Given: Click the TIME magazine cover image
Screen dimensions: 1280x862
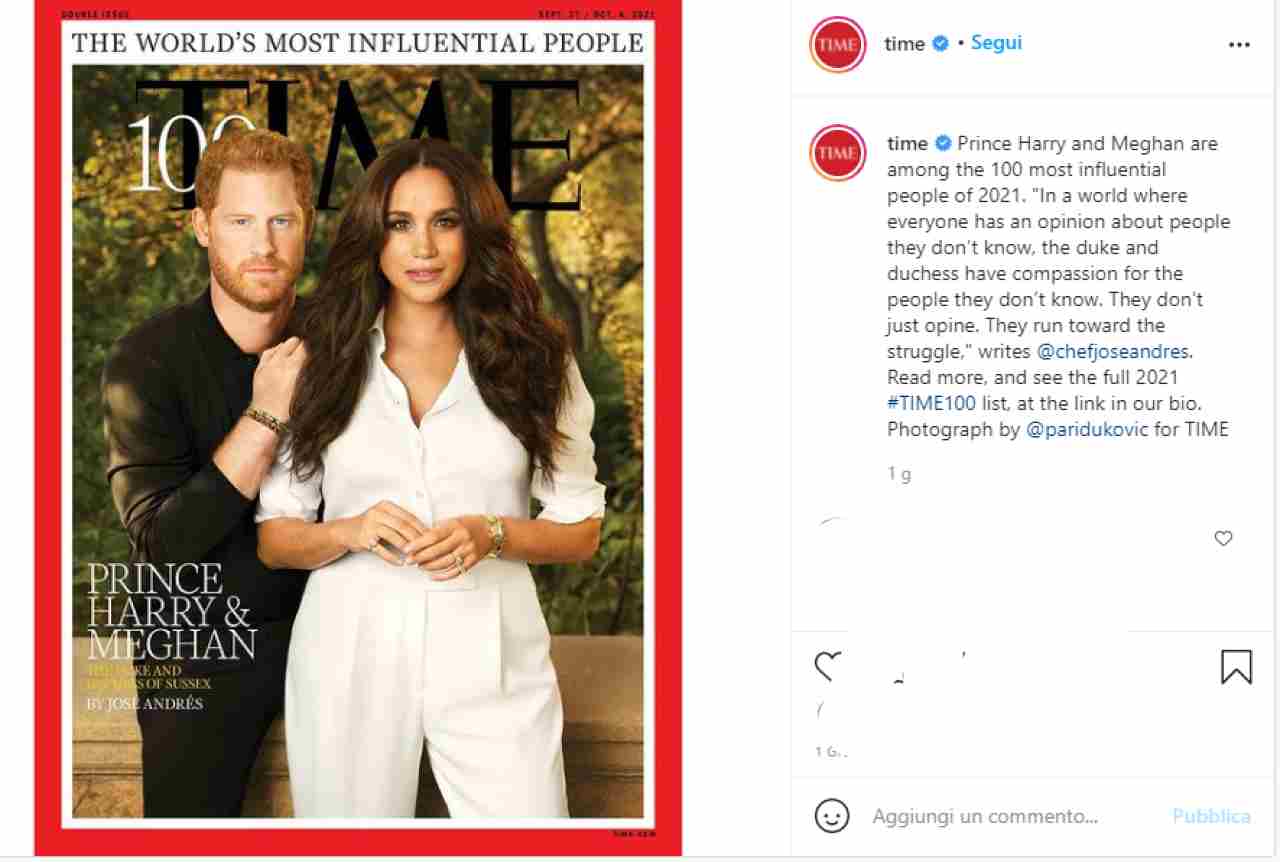Looking at the screenshot, I should tap(358, 430).
